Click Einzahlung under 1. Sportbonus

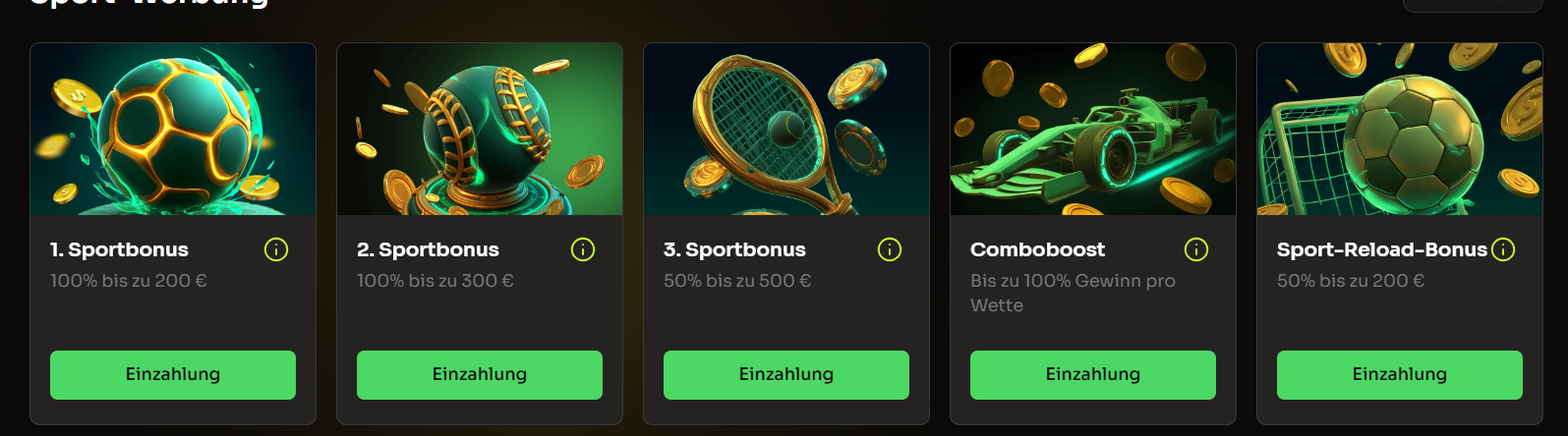173,375
